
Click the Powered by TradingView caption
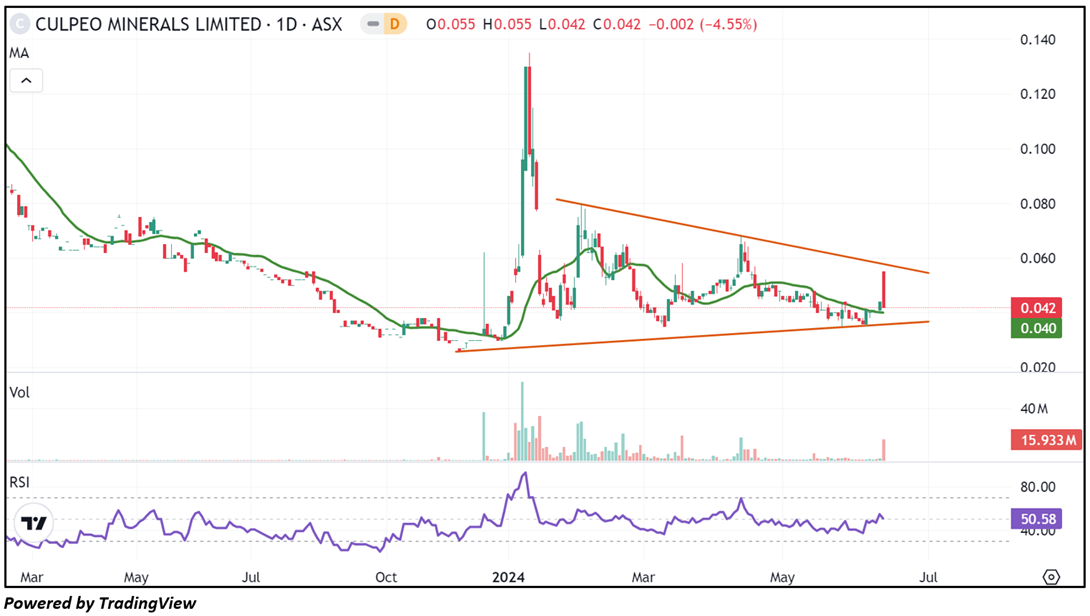pos(101,603)
